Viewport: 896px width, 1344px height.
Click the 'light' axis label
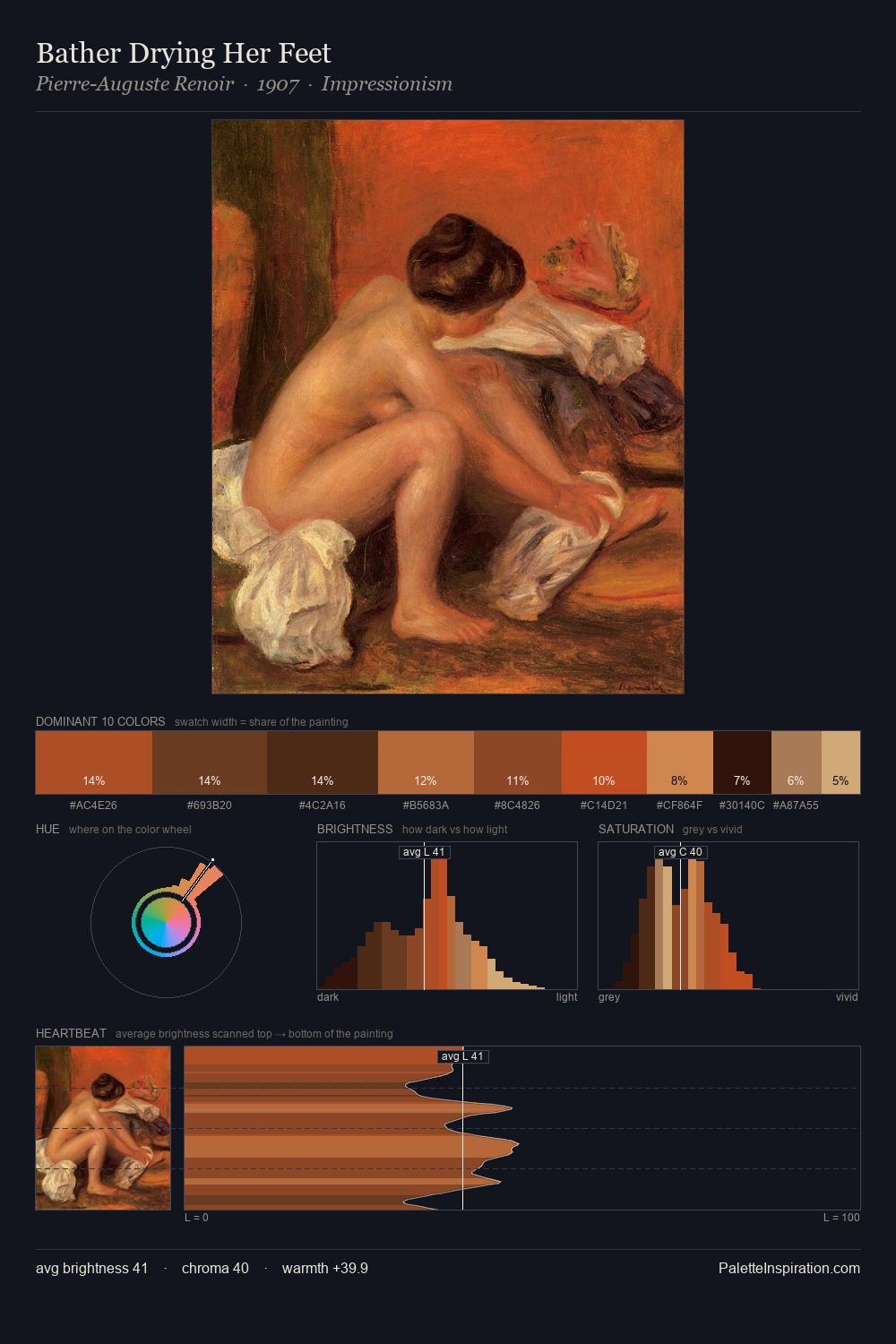tap(566, 997)
